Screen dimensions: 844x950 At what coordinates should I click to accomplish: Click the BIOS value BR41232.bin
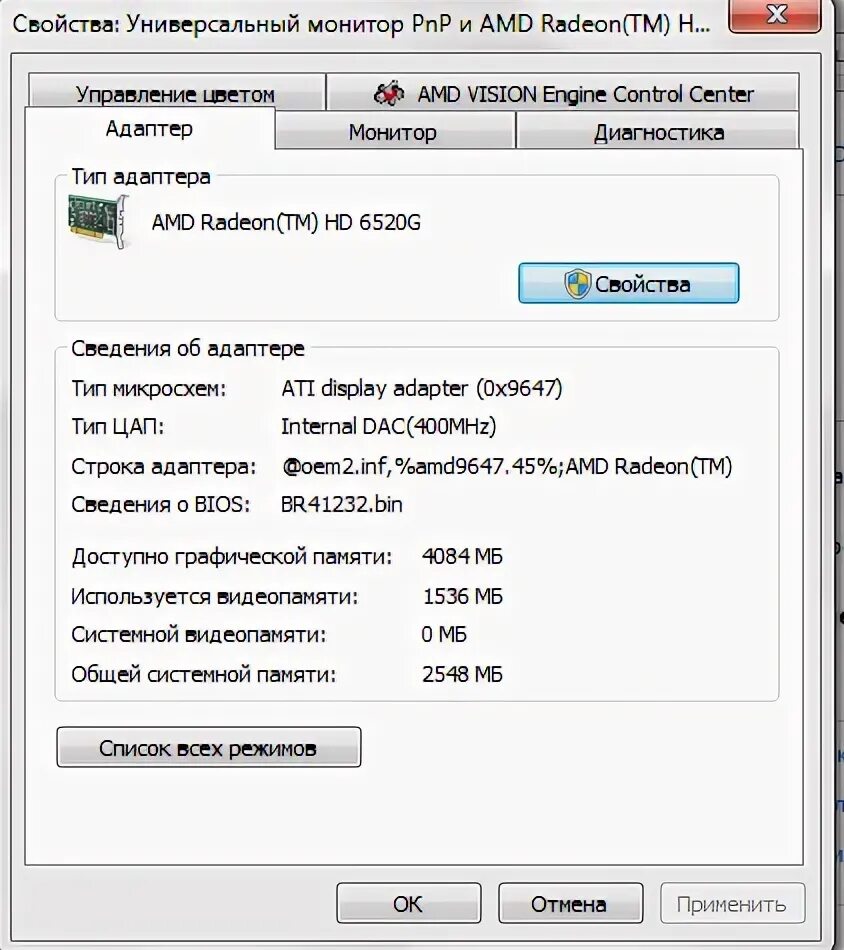tap(342, 504)
